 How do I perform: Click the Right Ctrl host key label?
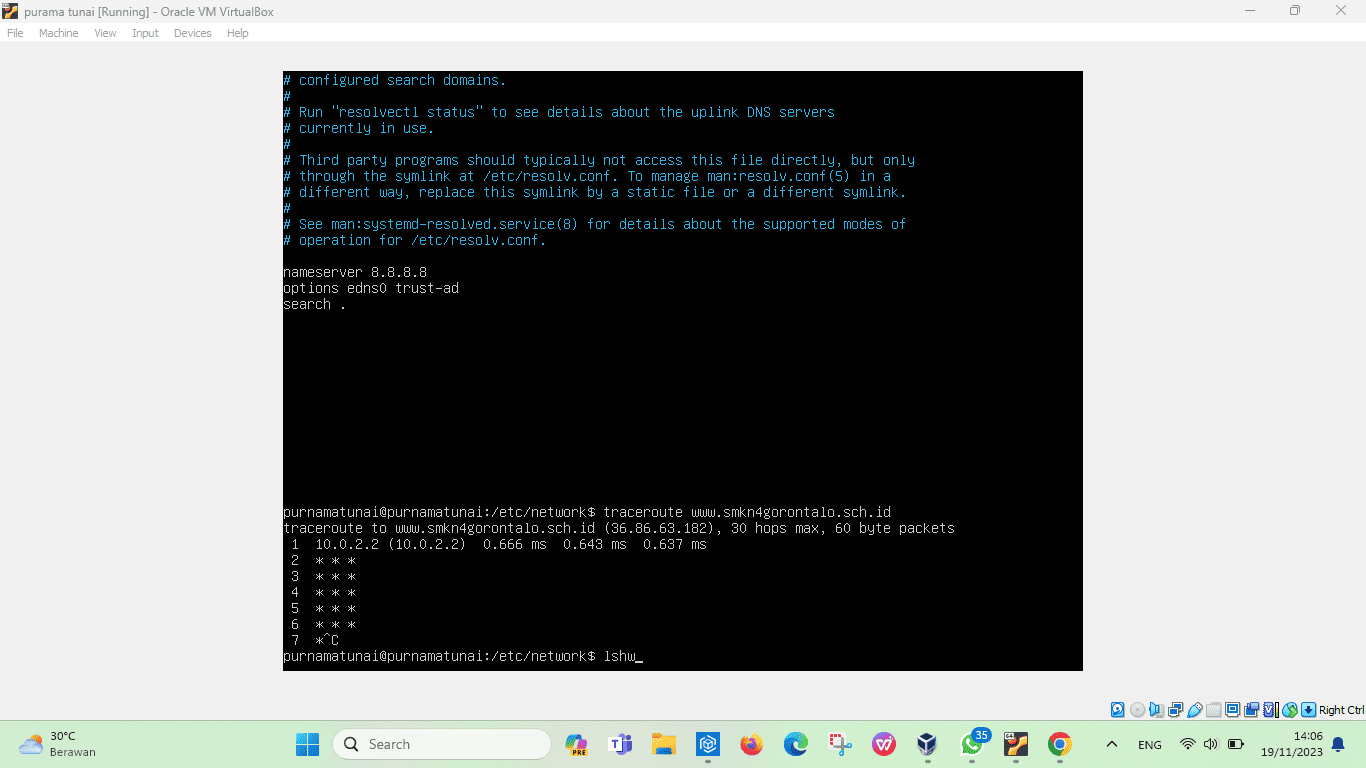[1341, 710]
